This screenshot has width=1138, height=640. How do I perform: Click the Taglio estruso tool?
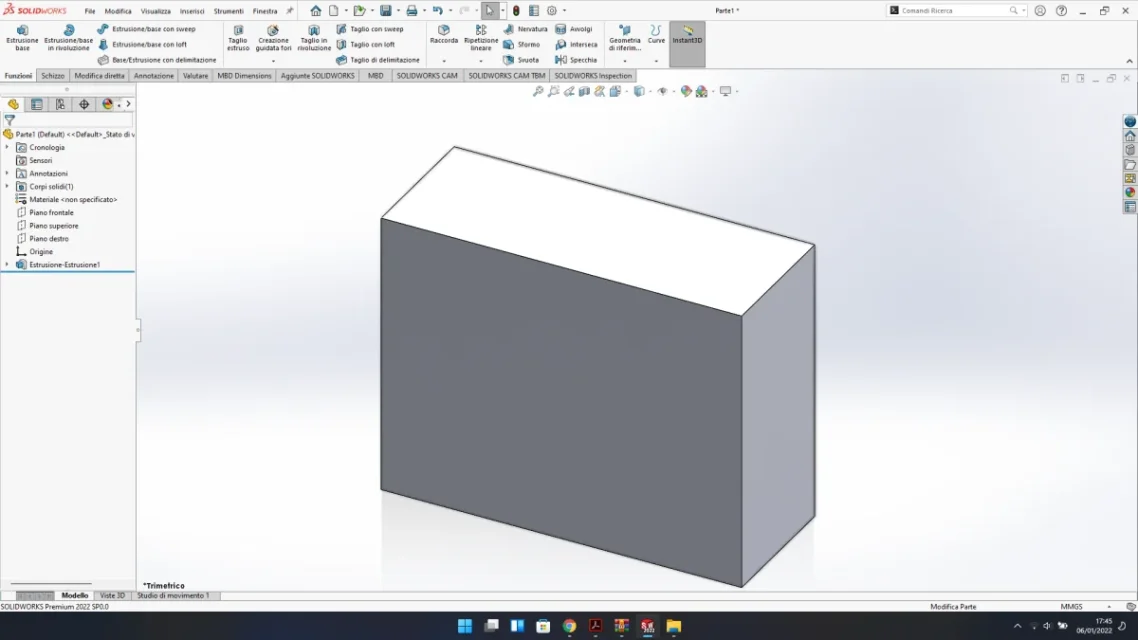238,38
